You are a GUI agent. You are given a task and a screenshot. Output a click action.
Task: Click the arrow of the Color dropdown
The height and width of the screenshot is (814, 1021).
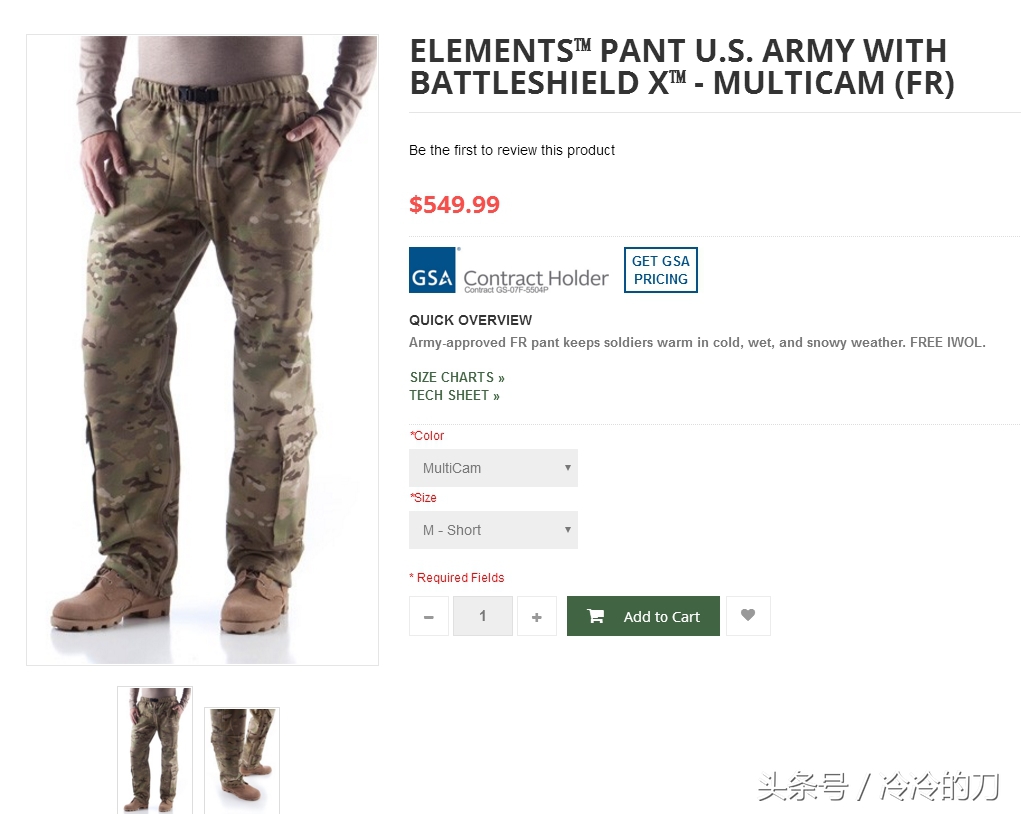point(568,468)
